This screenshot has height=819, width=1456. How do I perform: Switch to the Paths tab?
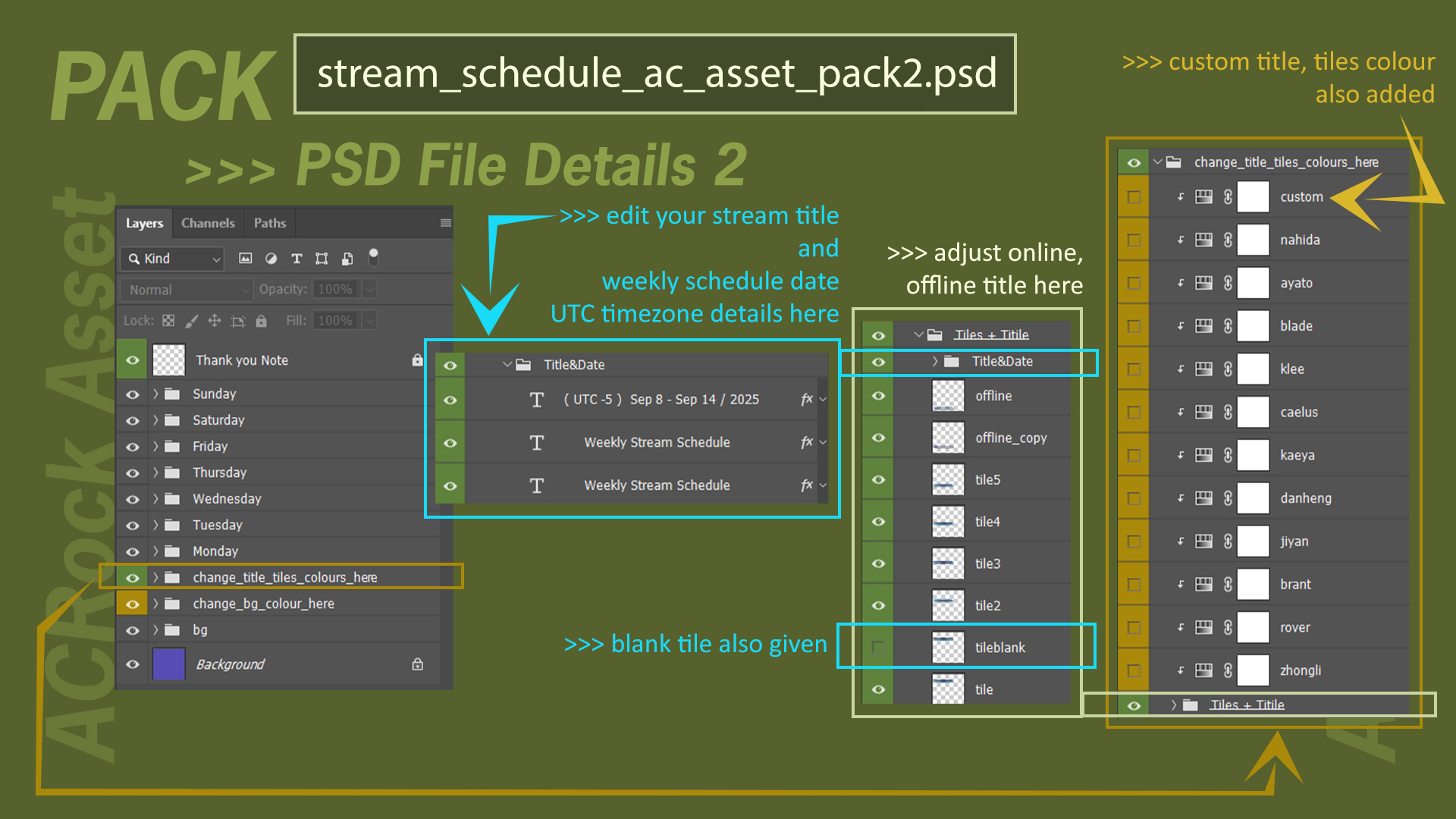coord(269,223)
